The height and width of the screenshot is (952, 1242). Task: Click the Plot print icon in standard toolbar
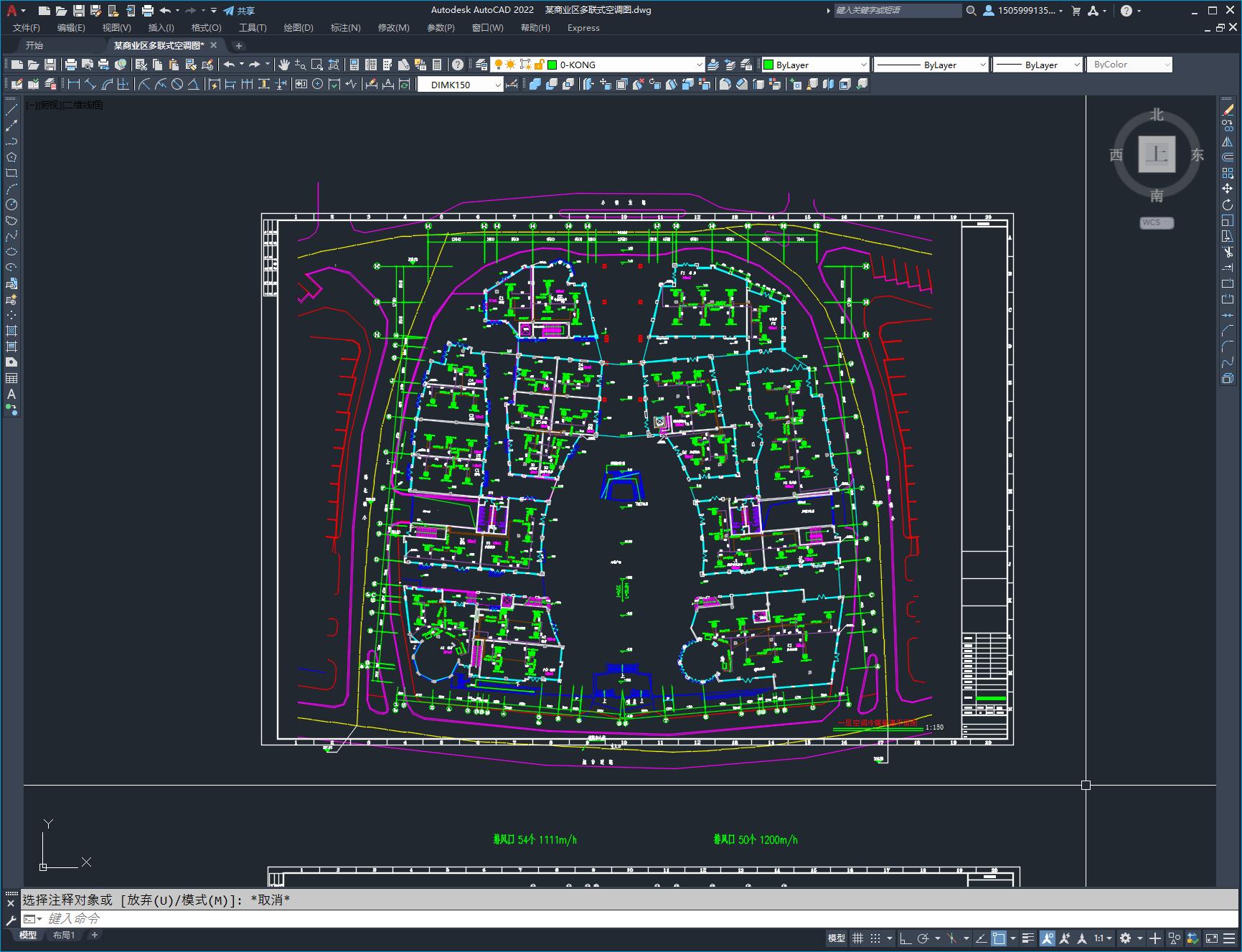(70, 65)
